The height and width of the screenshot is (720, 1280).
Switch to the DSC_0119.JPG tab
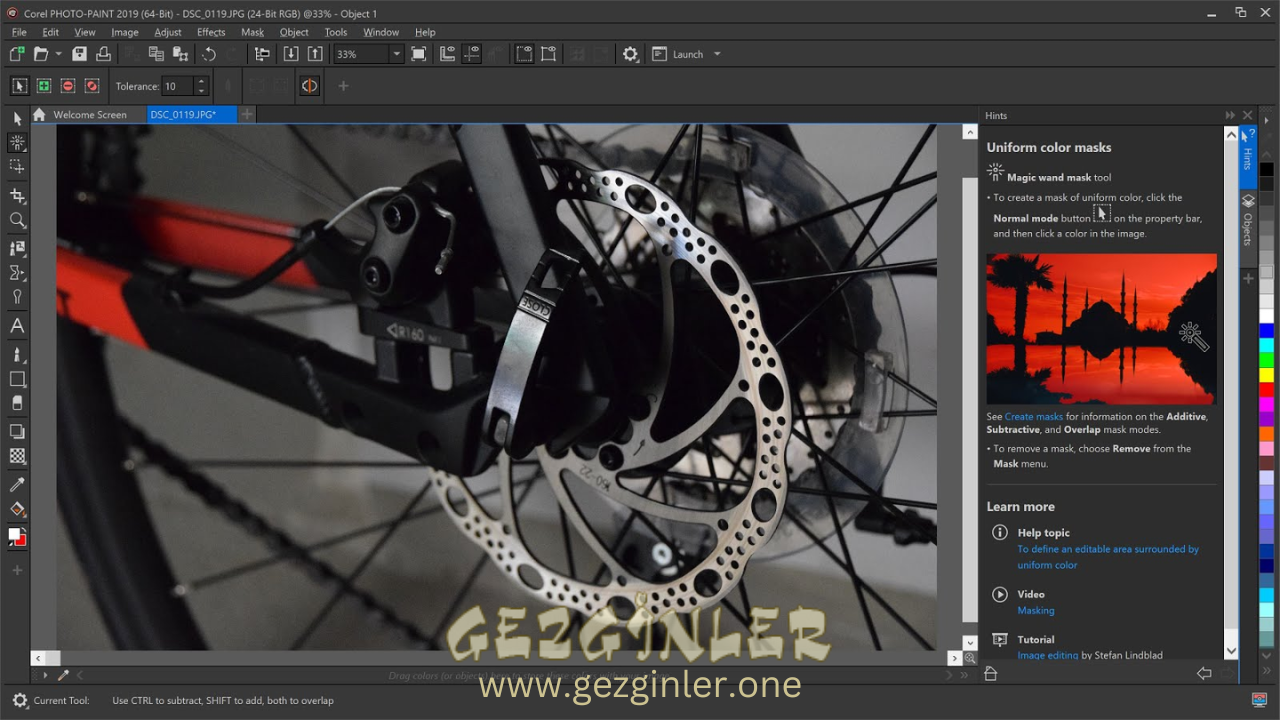coord(192,115)
